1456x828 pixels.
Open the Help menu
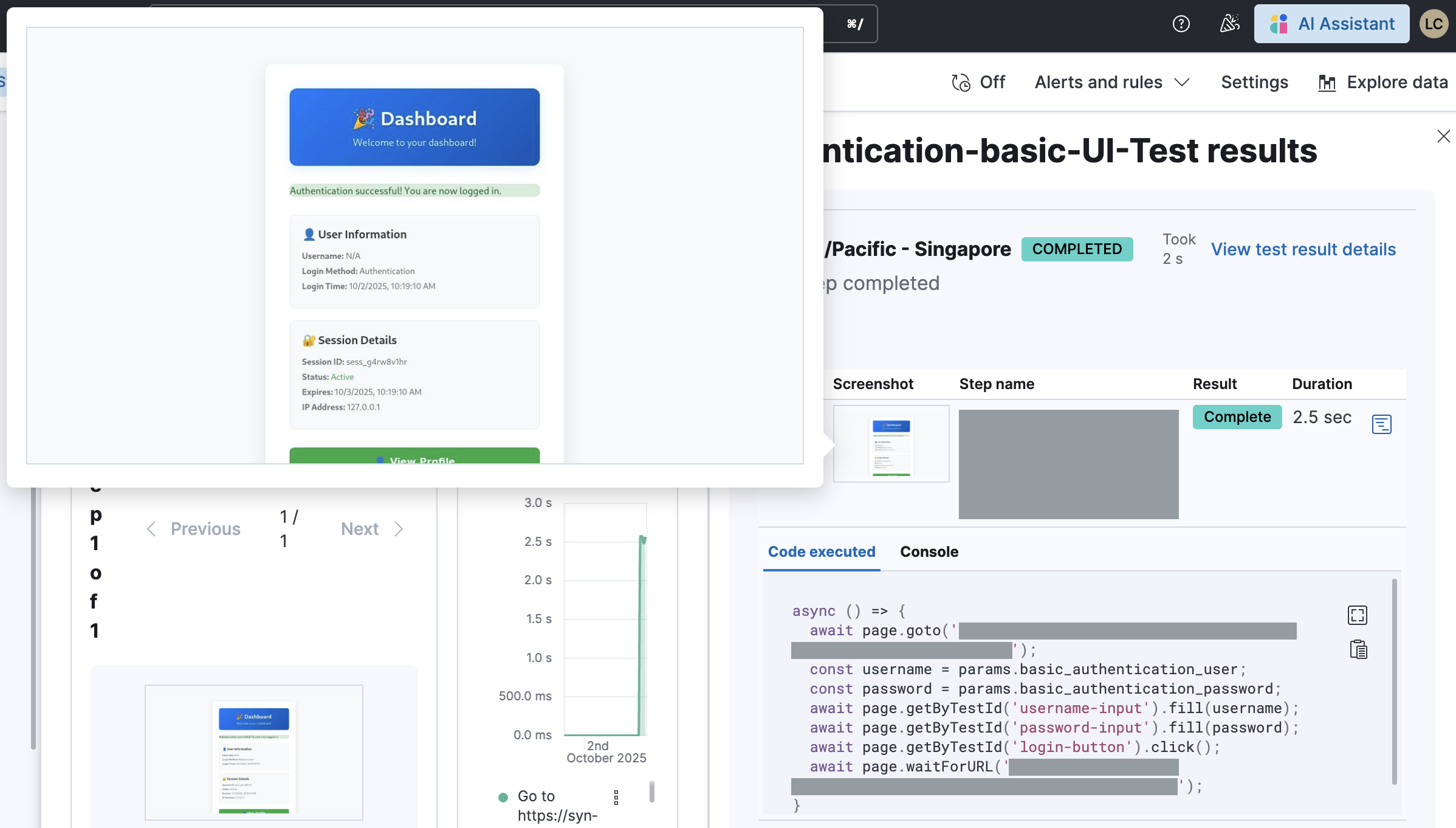(1181, 23)
